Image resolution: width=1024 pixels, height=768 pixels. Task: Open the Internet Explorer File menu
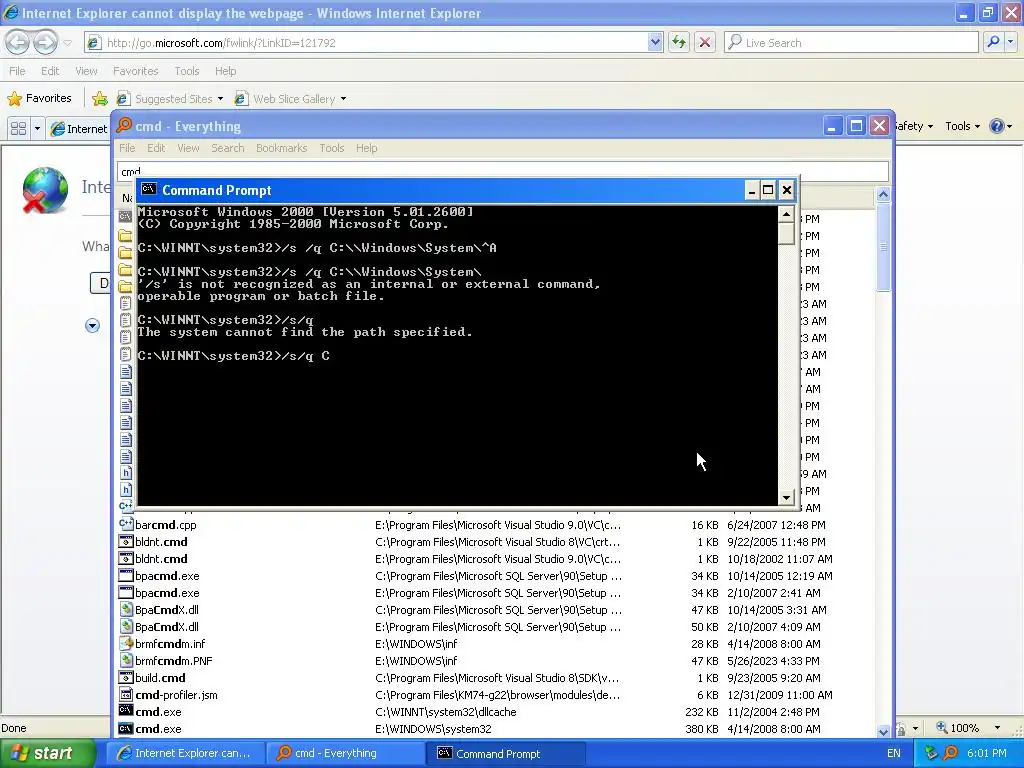[18, 71]
